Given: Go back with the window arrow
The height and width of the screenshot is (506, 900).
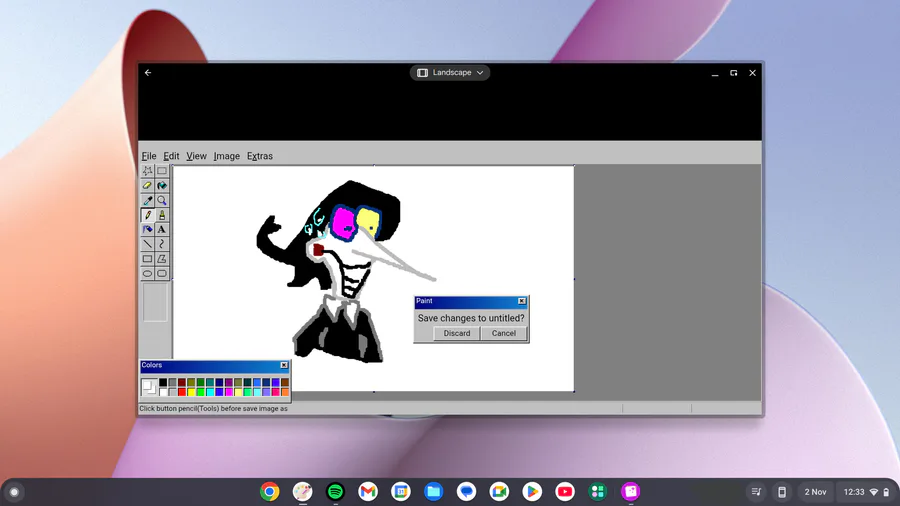Looking at the screenshot, I should pyautogui.click(x=148, y=73).
